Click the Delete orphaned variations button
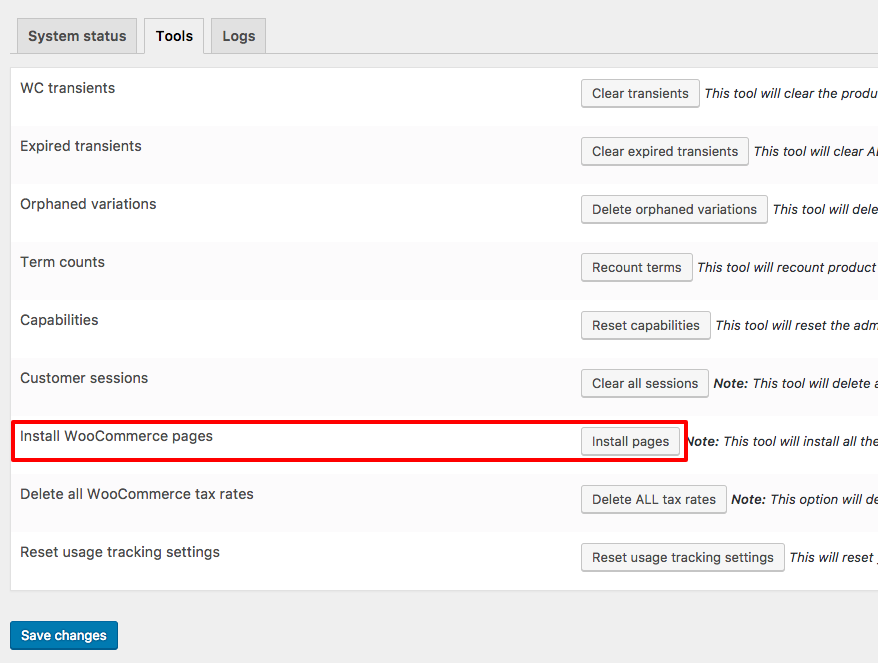 point(674,209)
